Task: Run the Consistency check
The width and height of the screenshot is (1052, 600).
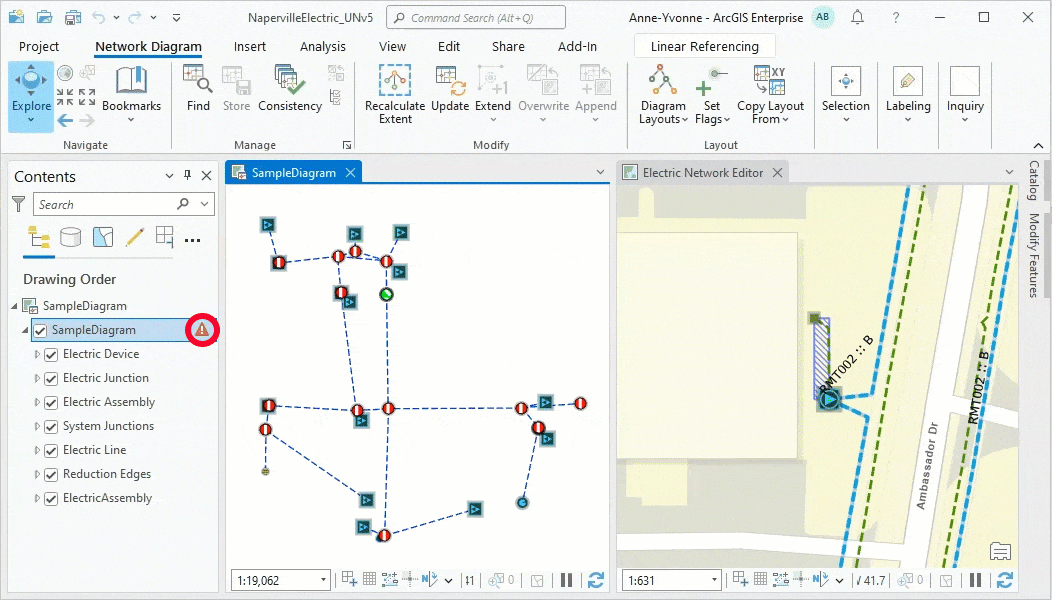Action: (290, 88)
